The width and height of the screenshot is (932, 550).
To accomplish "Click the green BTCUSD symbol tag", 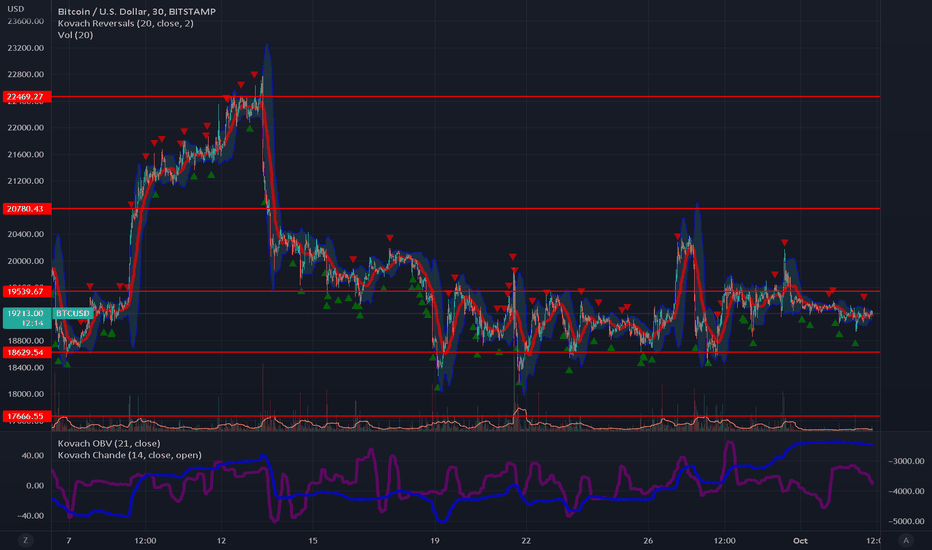I will click(73, 313).
